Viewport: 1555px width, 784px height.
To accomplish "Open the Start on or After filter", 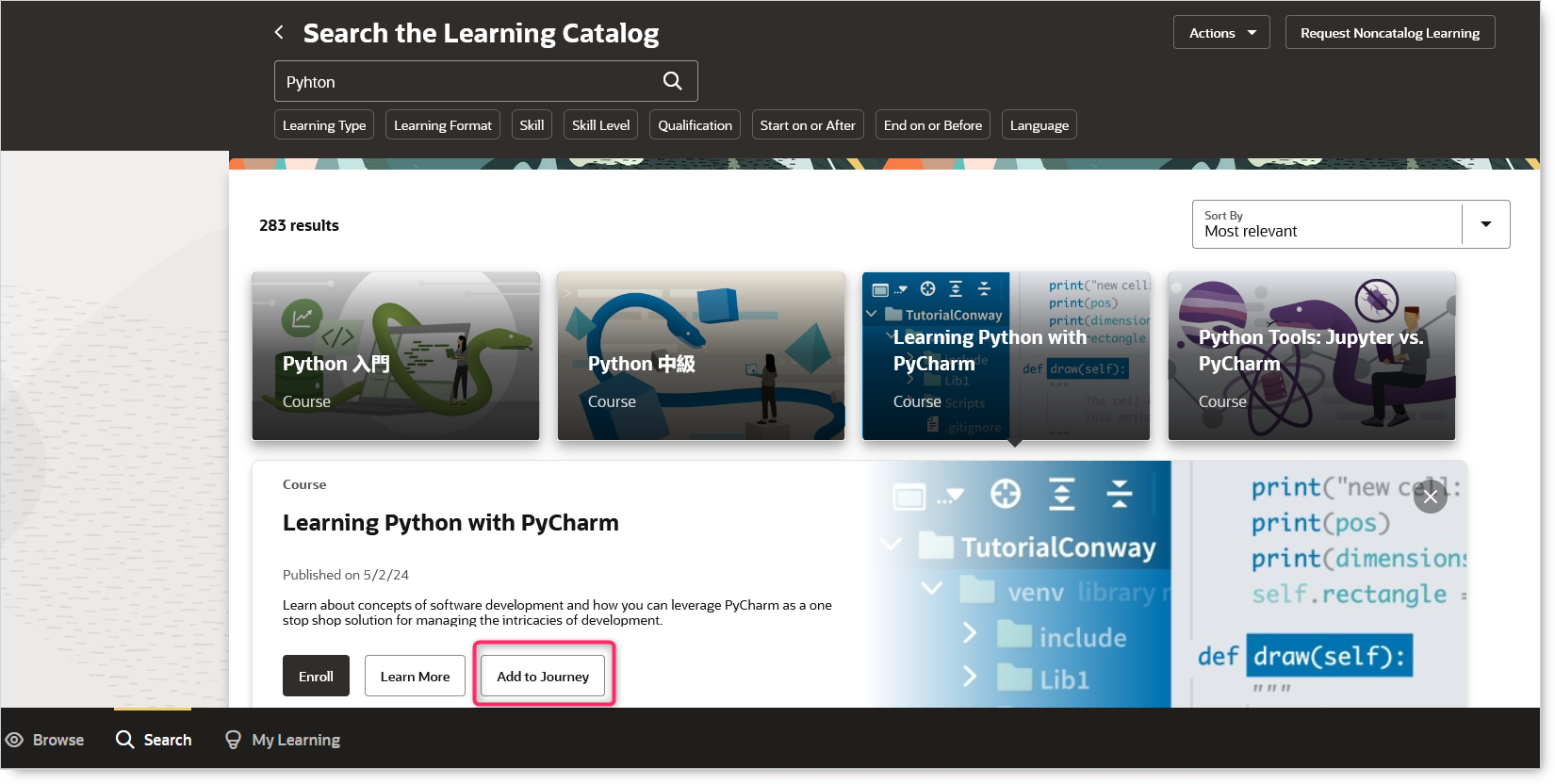I will [808, 125].
